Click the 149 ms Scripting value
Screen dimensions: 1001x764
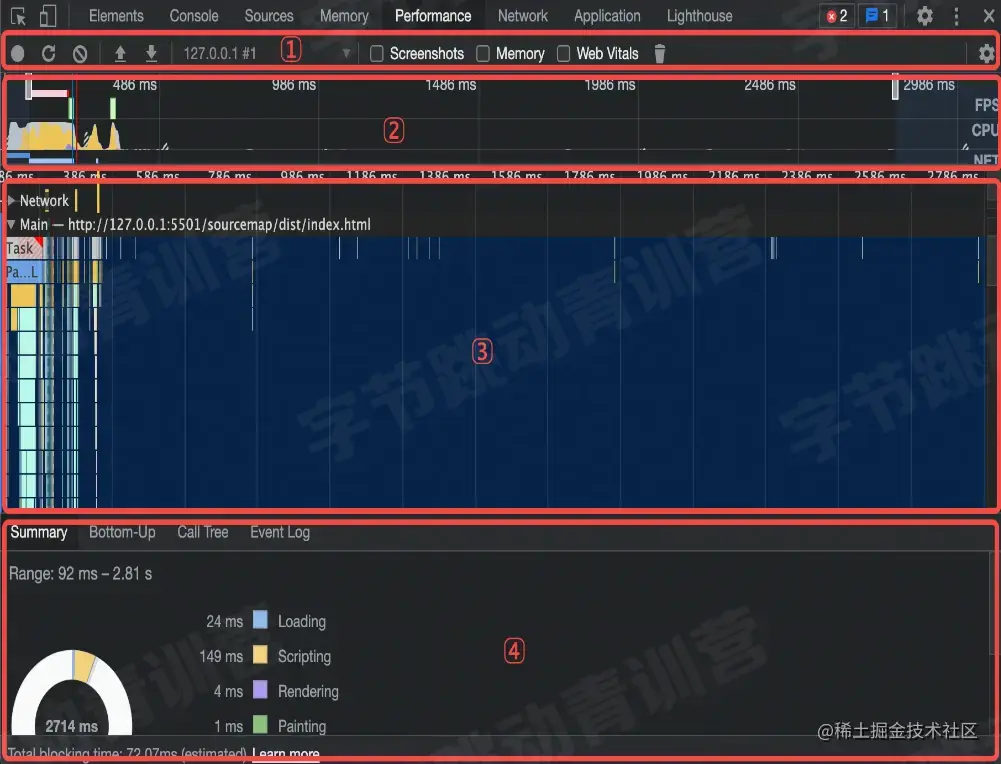pos(221,656)
